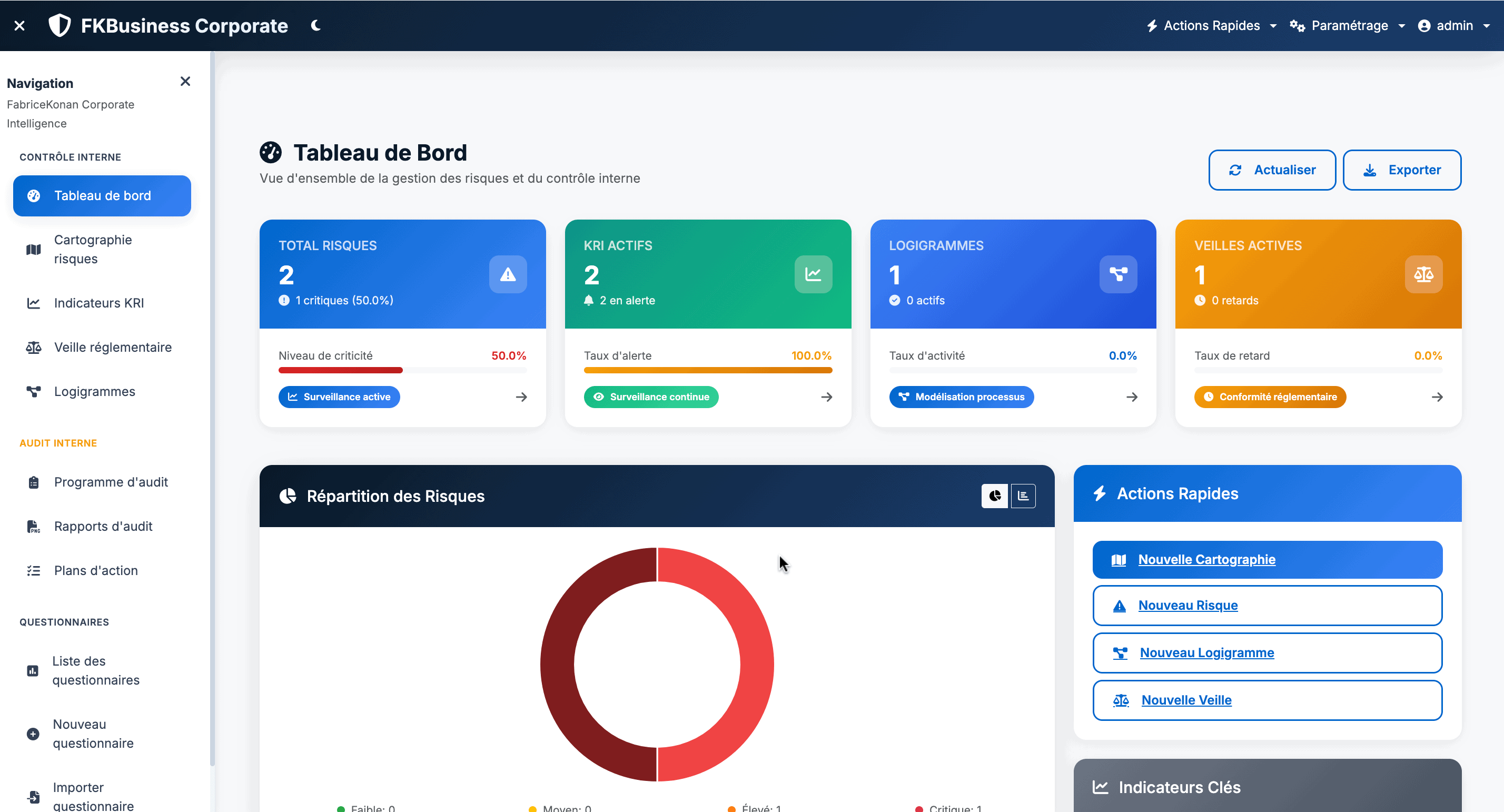Click arrow icon in Veilles Actives card footer

[1437, 397]
